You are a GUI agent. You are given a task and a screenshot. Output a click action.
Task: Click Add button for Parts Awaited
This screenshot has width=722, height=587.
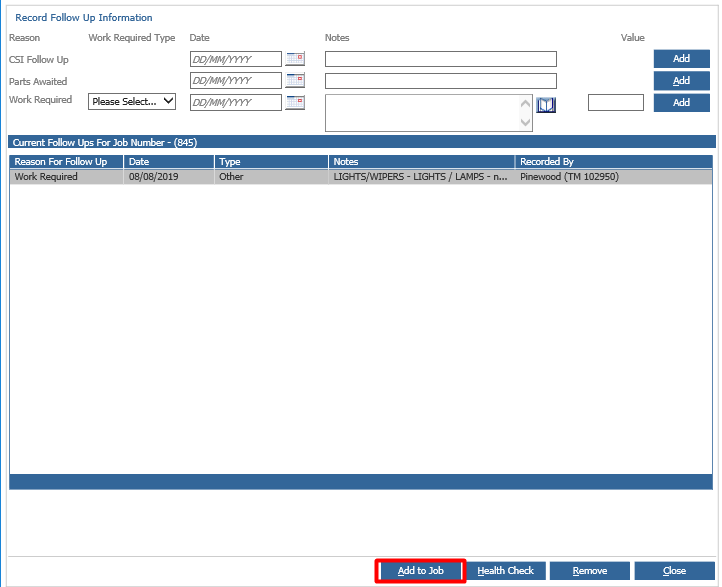click(x=681, y=81)
